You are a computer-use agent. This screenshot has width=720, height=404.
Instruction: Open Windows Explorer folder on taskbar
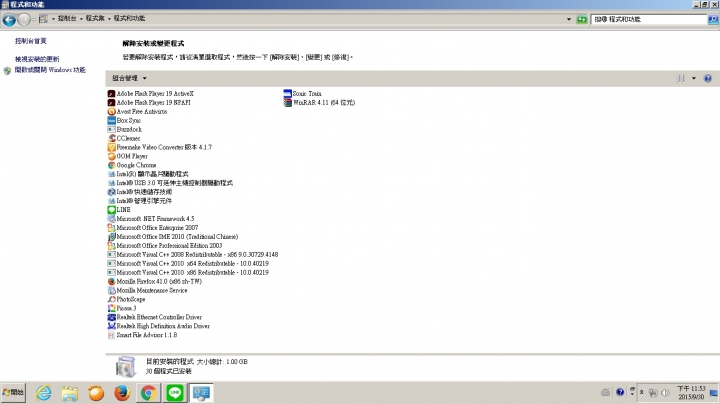point(70,393)
